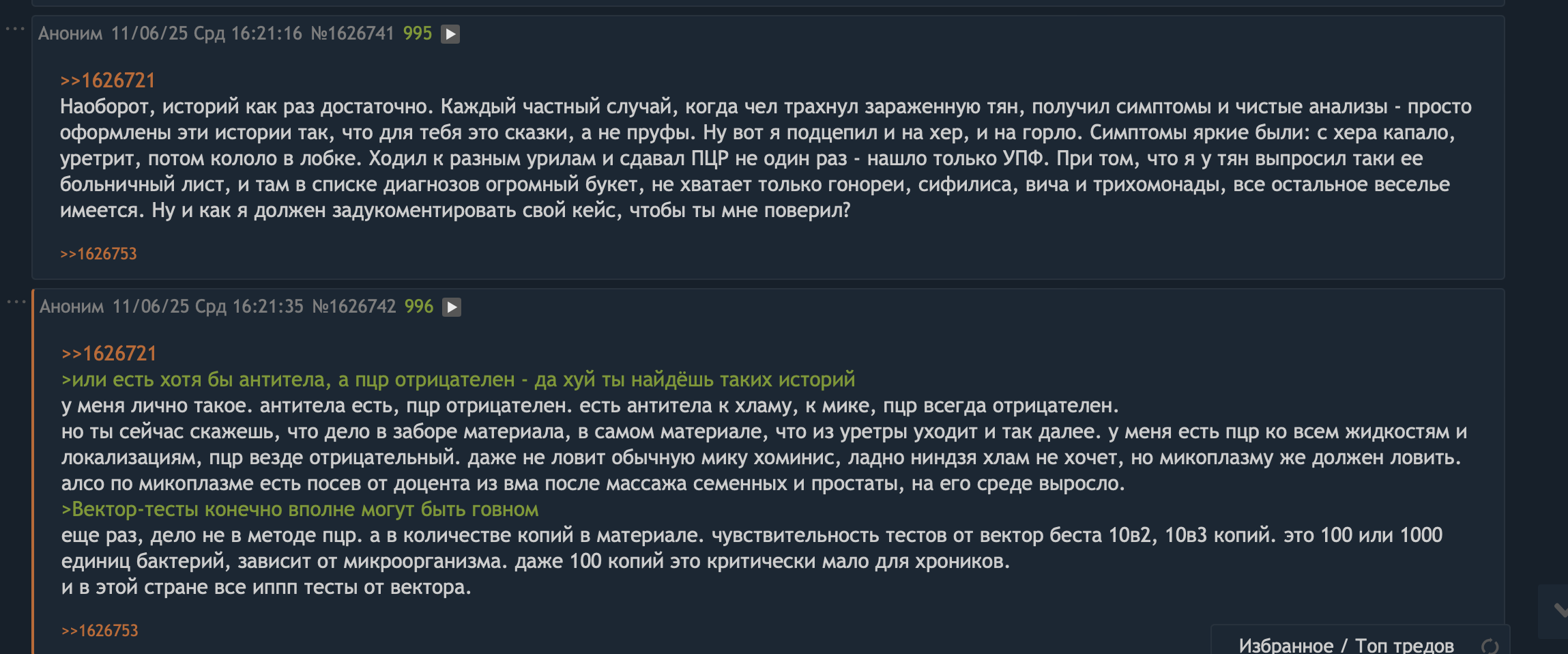The width and height of the screenshot is (1568, 654).
Task: Click the arrow icon beside post number 996
Action: tap(452, 307)
